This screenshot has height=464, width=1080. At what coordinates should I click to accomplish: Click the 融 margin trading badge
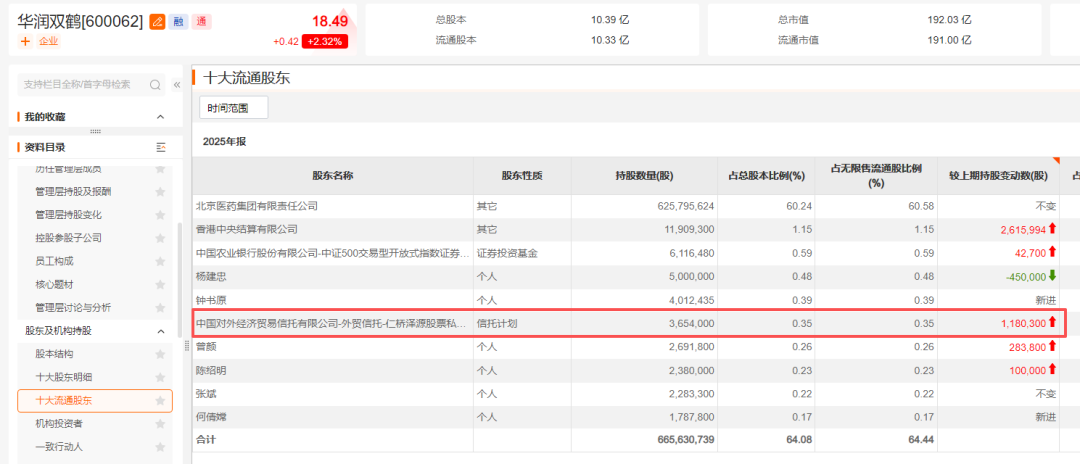pyautogui.click(x=177, y=21)
